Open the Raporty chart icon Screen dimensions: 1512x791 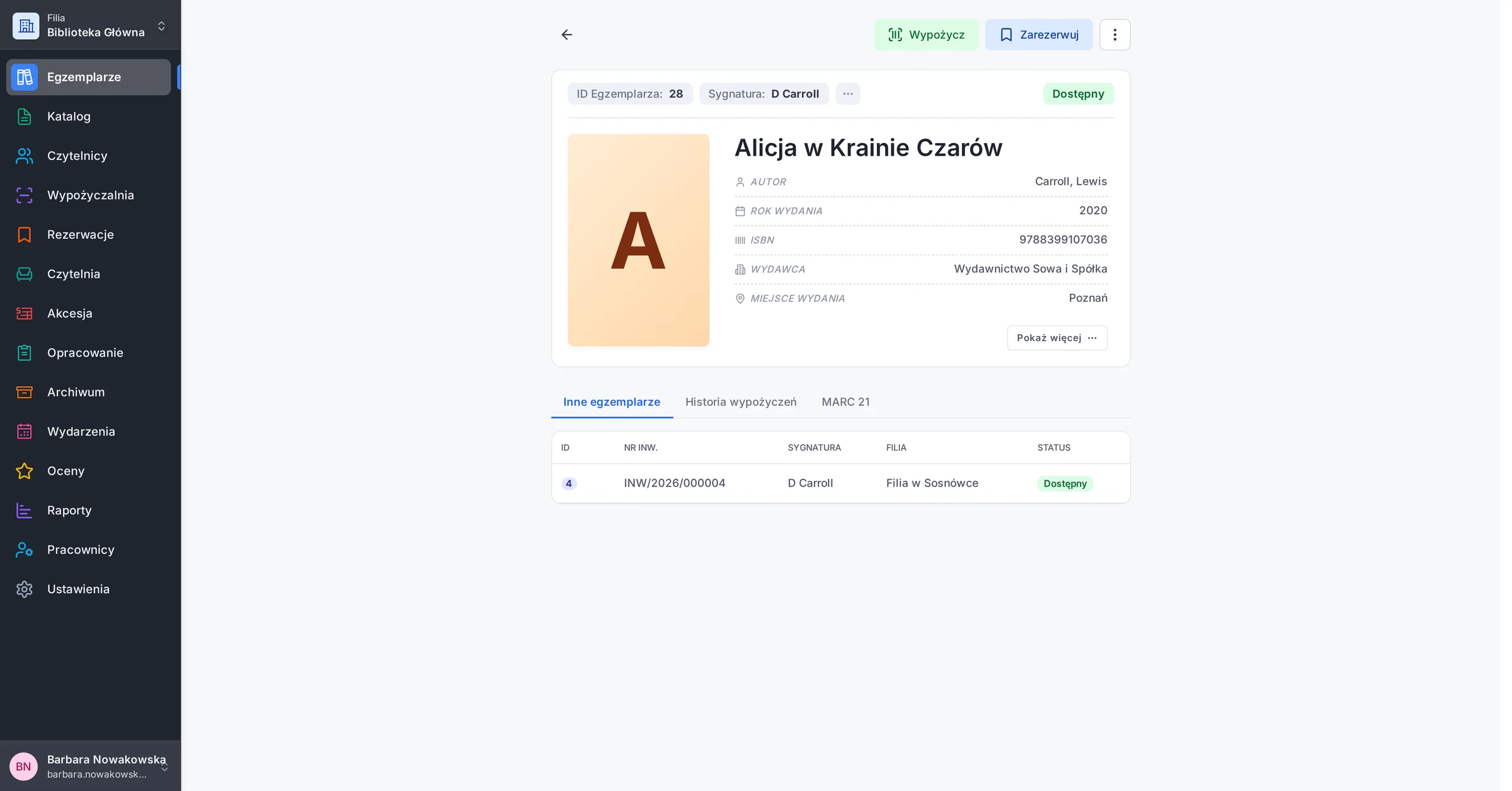[24, 511]
